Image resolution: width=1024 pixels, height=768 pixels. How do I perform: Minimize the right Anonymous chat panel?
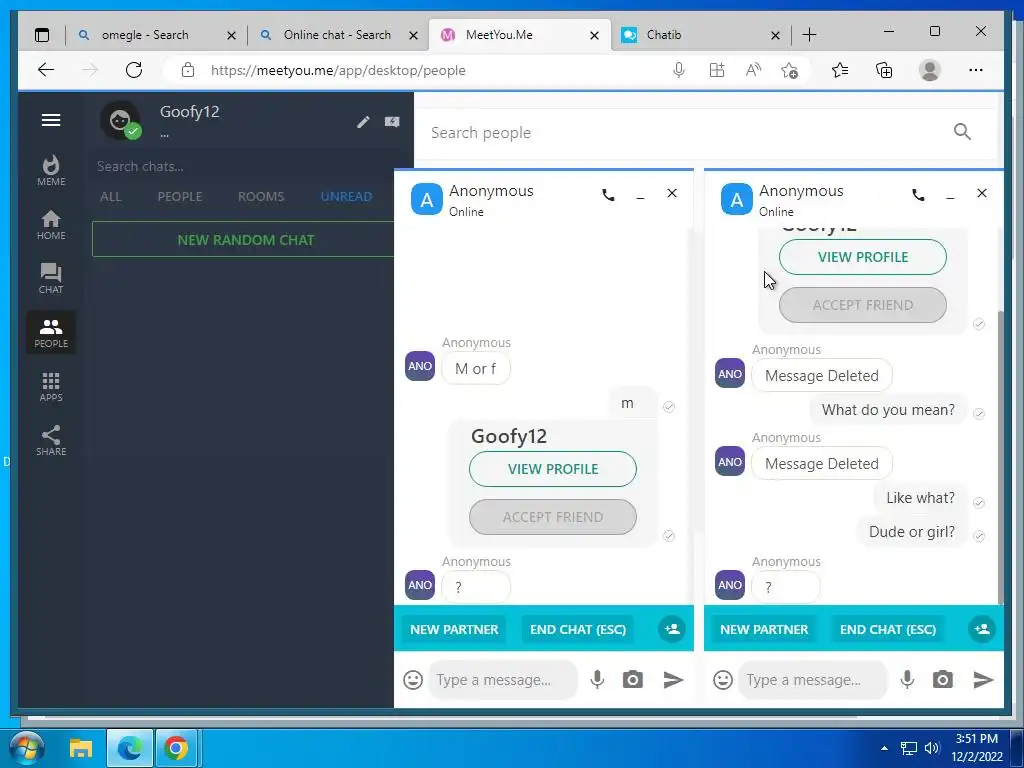pyautogui.click(x=950, y=195)
